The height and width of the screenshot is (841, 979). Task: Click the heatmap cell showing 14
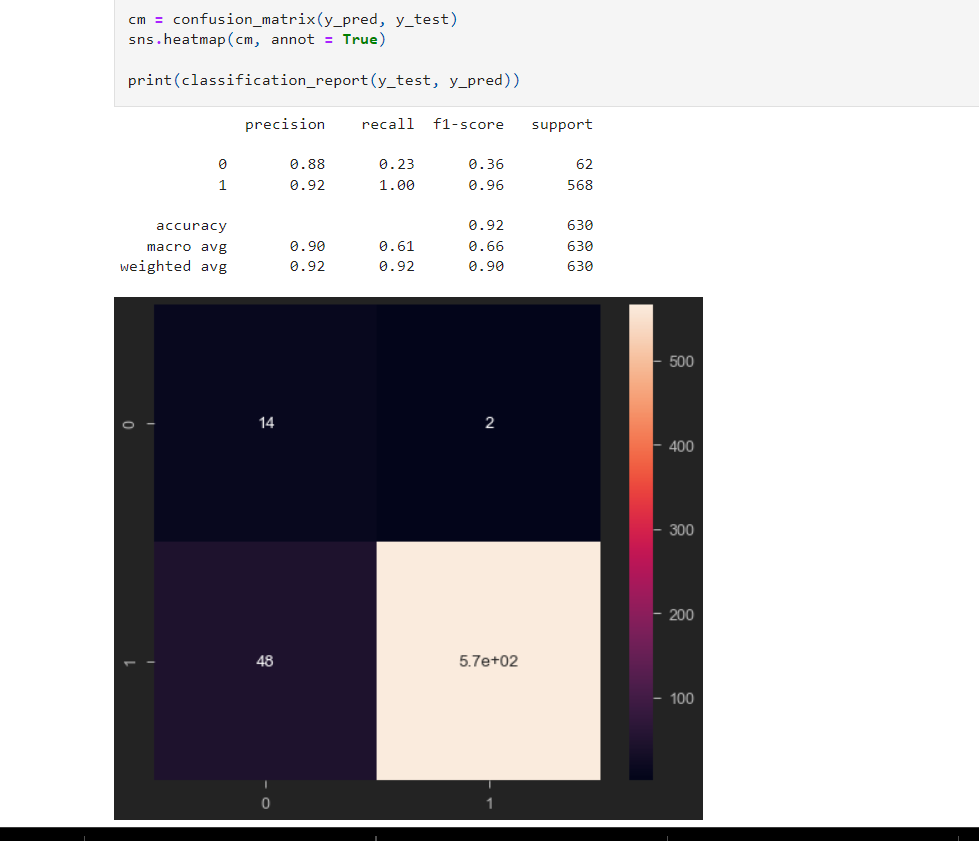tap(266, 422)
